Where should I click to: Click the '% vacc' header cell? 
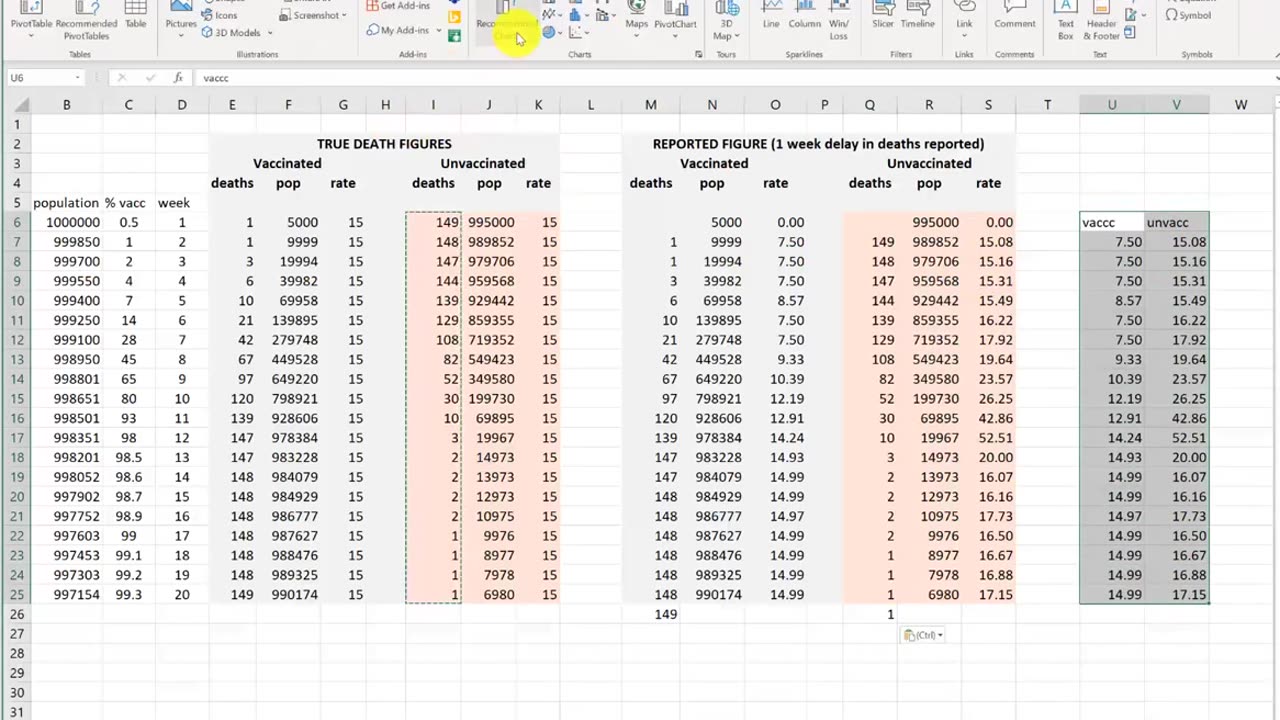click(x=128, y=203)
